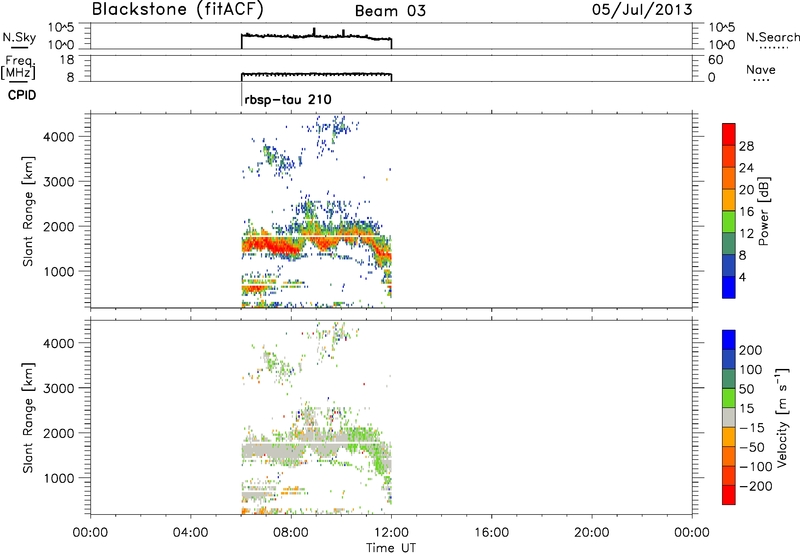Click the "200" tick on Velocity colorbar
This screenshot has height=554, width=800.
[x=751, y=350]
